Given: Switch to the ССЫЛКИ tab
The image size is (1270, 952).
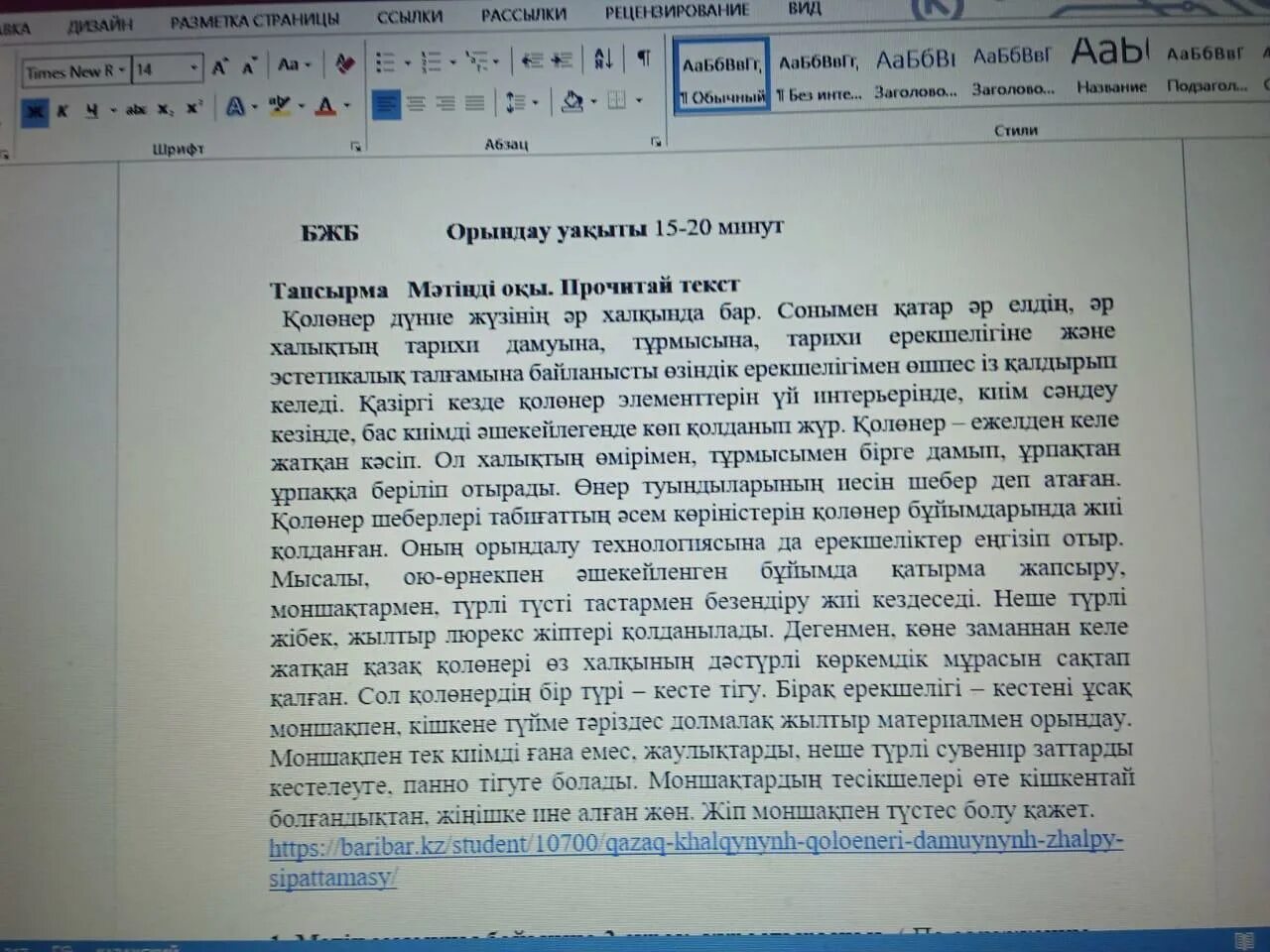Looking at the screenshot, I should [410, 17].
